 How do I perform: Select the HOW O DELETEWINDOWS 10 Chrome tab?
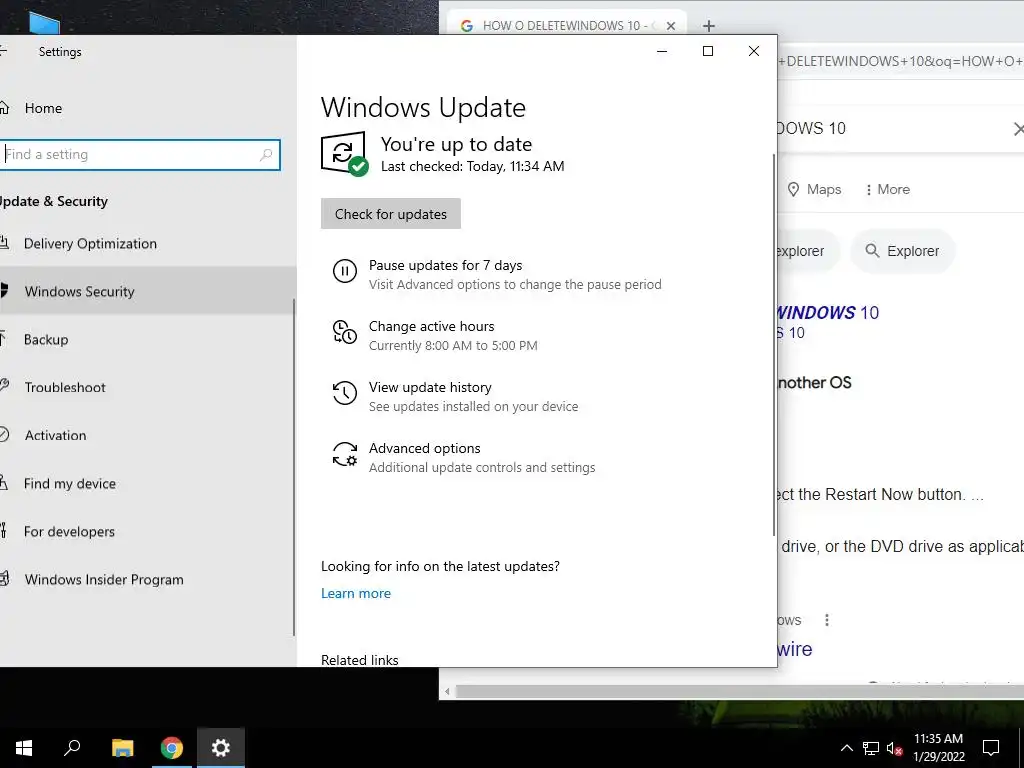tap(566, 25)
